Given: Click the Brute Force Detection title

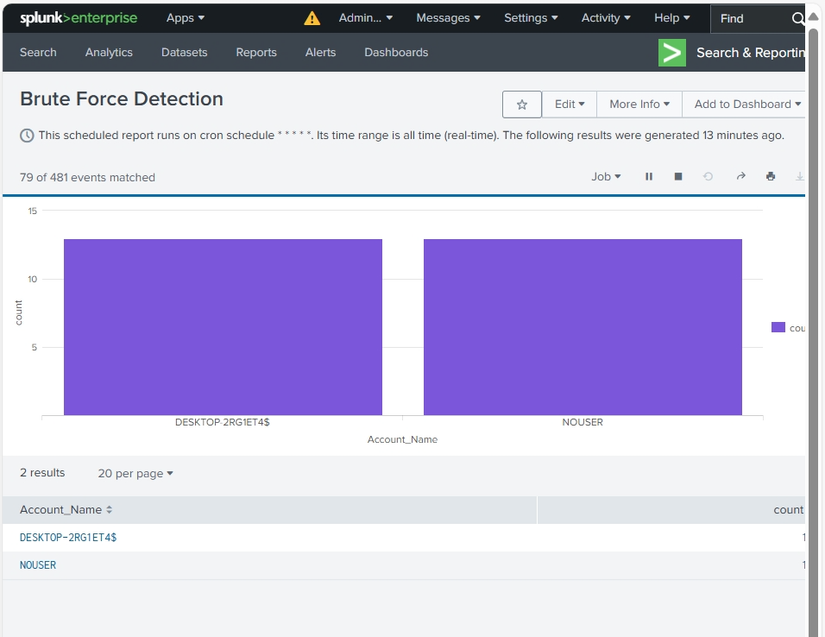Looking at the screenshot, I should coord(122,99).
